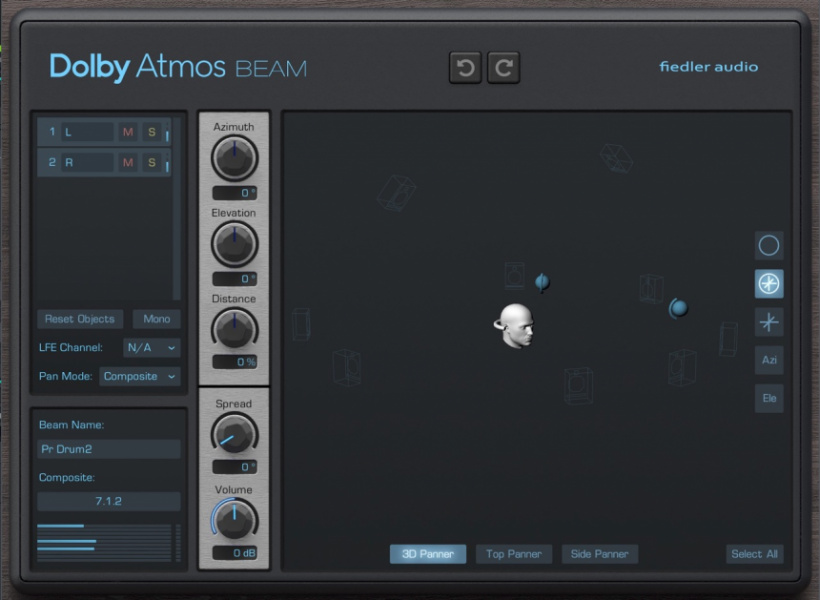Click the Distance knob
Viewport: 820px width, 600px height.
click(x=234, y=329)
